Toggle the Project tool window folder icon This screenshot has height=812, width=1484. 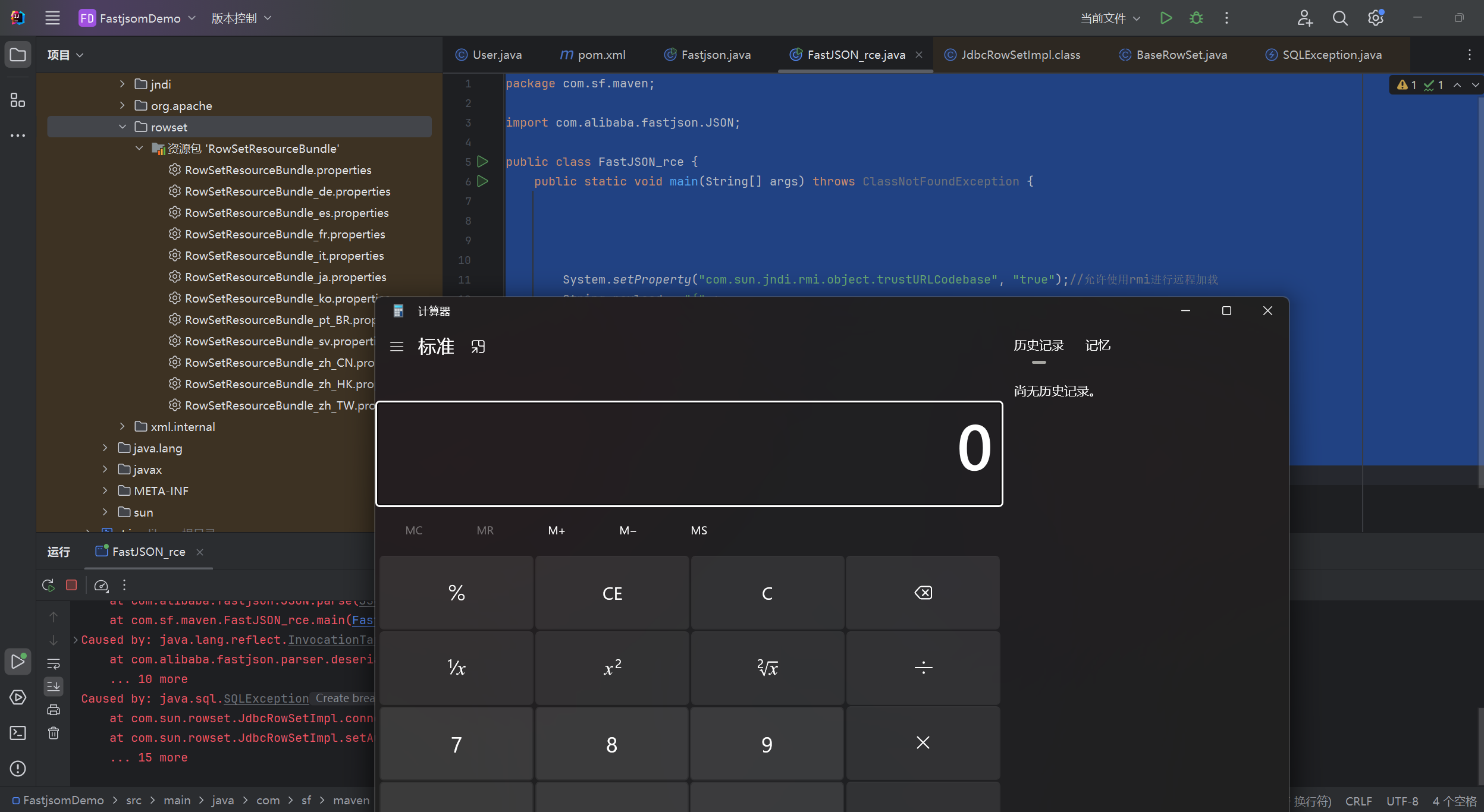tap(18, 55)
